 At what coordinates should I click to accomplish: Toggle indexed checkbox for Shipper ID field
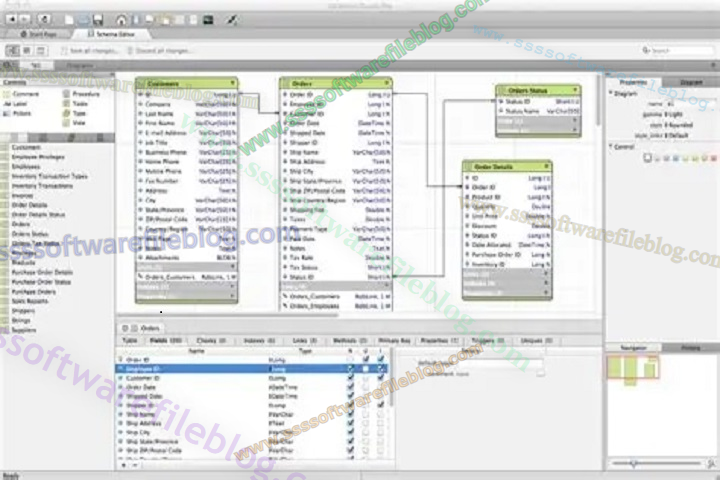tap(381, 405)
